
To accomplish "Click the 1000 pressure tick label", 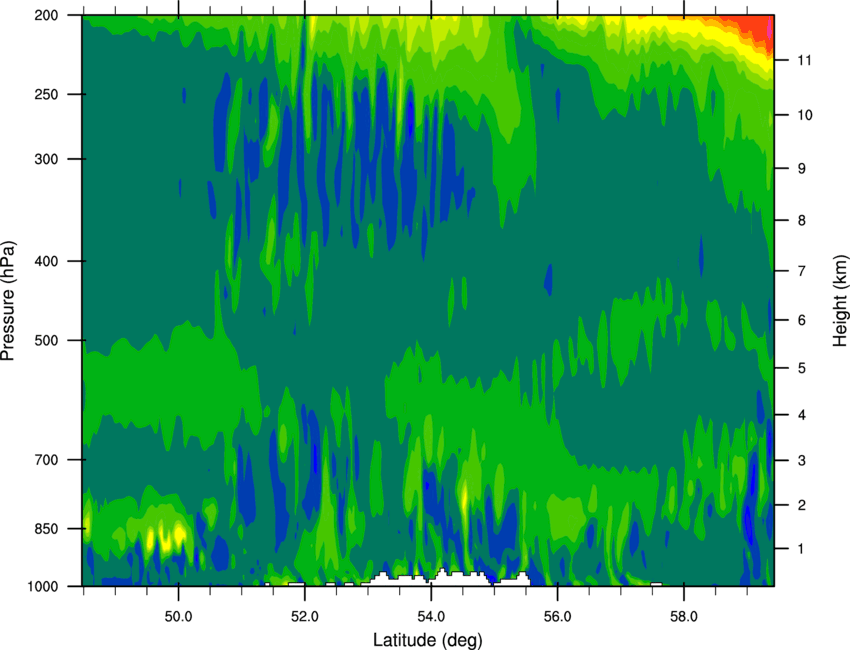I will (43, 587).
